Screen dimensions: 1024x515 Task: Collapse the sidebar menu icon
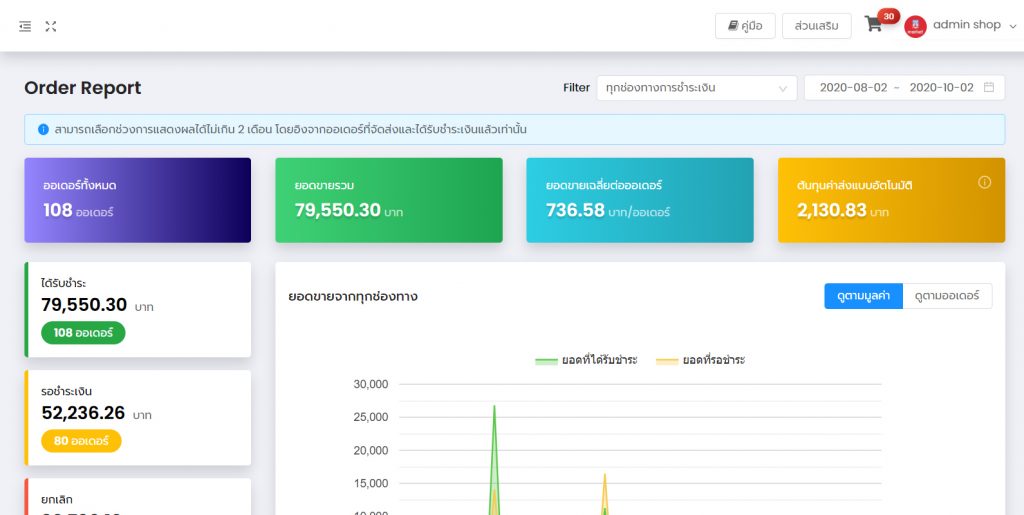25,26
